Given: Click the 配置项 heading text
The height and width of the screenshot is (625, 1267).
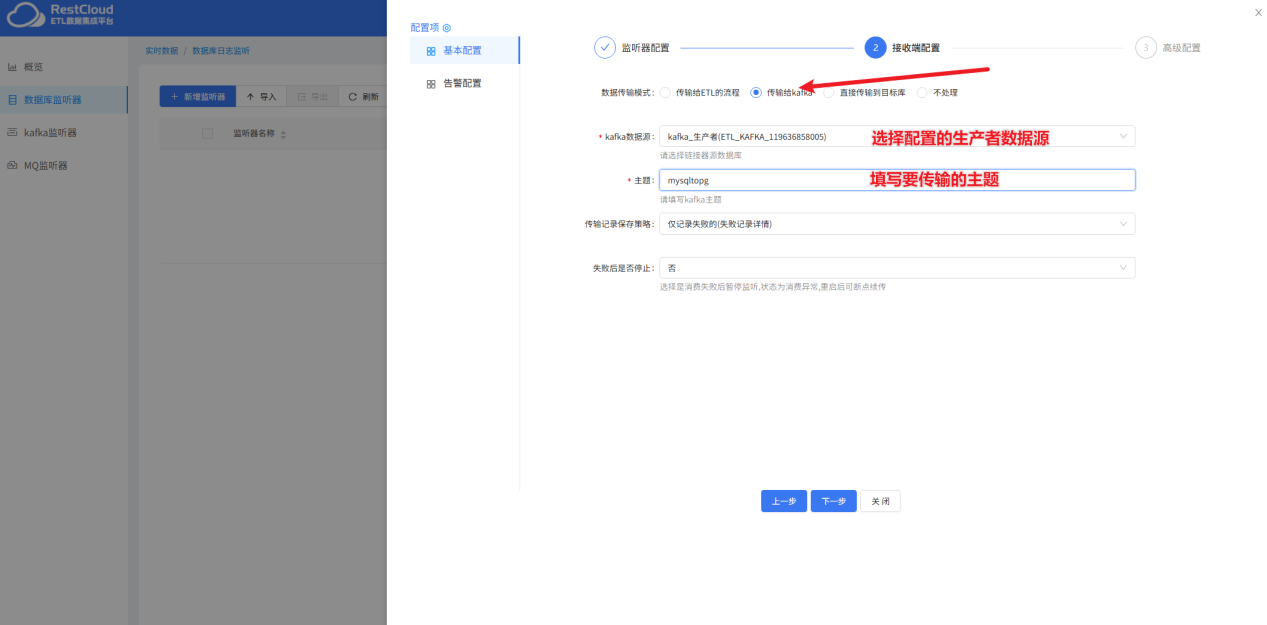Looking at the screenshot, I should tap(425, 28).
